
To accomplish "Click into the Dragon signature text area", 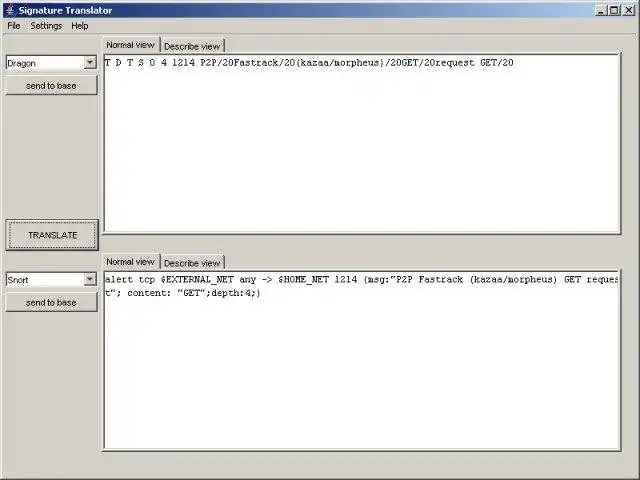I will [x=362, y=144].
